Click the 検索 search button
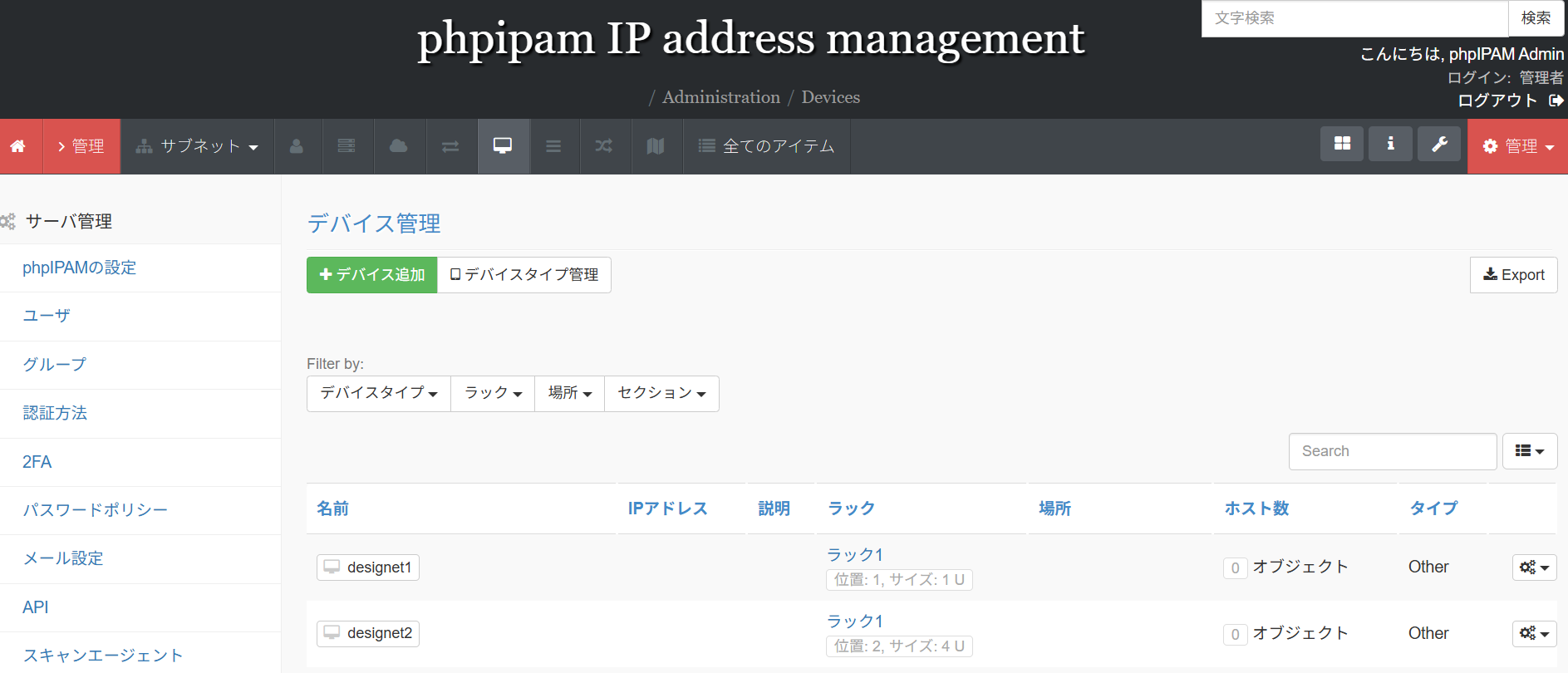The image size is (1568, 673). click(x=1536, y=18)
